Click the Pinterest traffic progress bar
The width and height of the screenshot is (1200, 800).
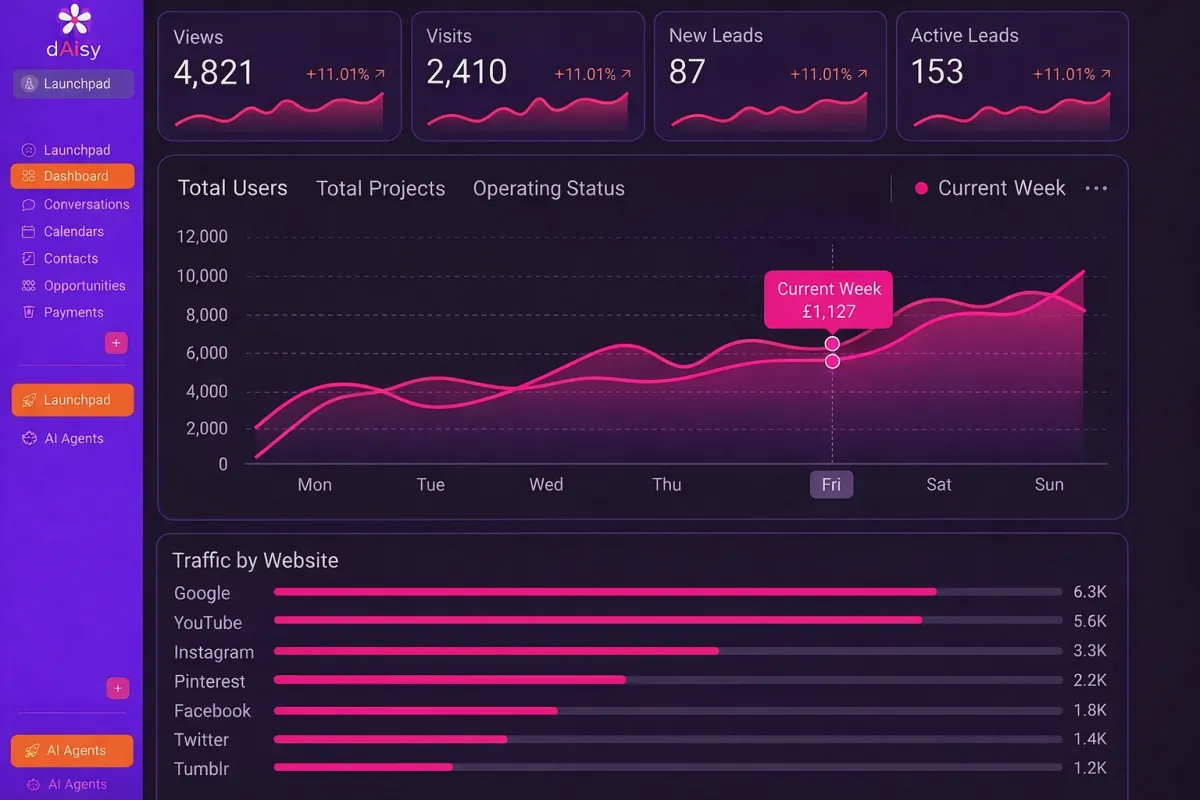(668, 680)
